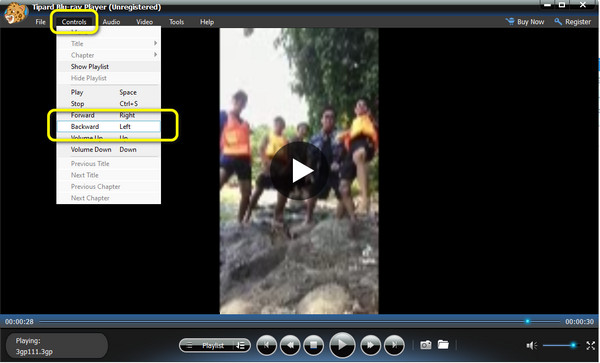Click the rewind button in control bar
The width and height of the screenshot is (600, 363).
[290, 345]
